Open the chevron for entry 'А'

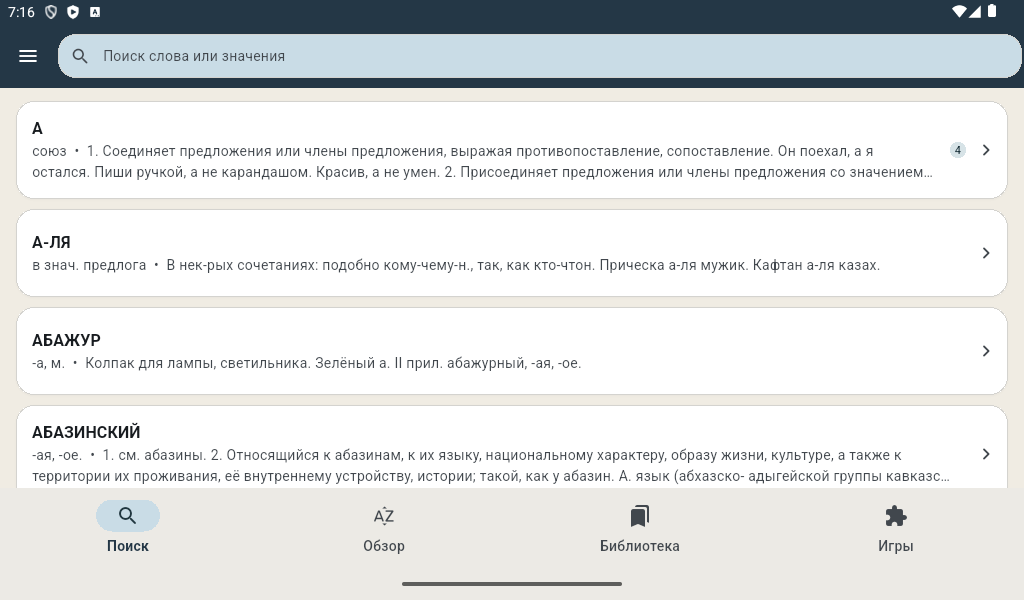coord(986,150)
